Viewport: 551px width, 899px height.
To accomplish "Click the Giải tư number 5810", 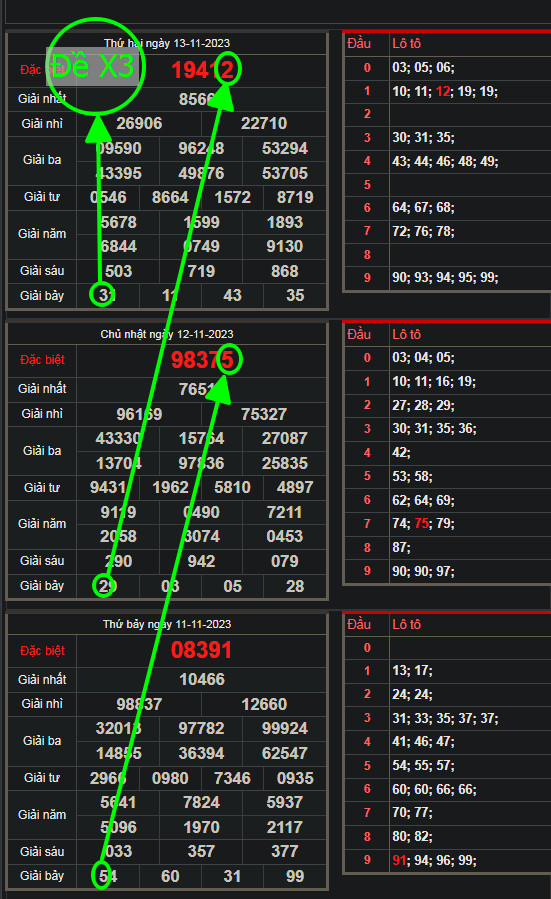I will point(232,487).
